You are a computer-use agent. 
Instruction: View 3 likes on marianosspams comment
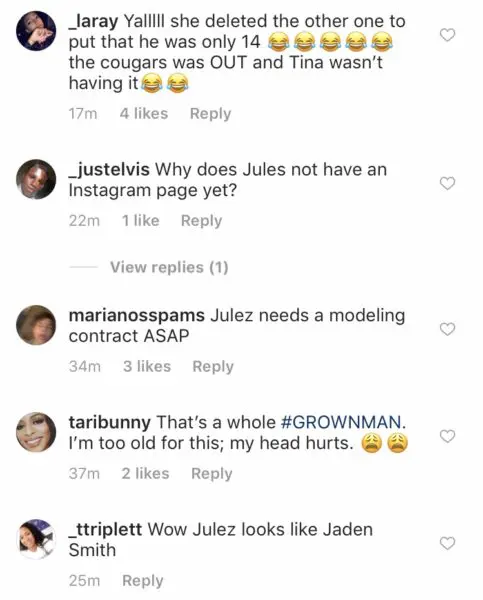pyautogui.click(x=147, y=366)
